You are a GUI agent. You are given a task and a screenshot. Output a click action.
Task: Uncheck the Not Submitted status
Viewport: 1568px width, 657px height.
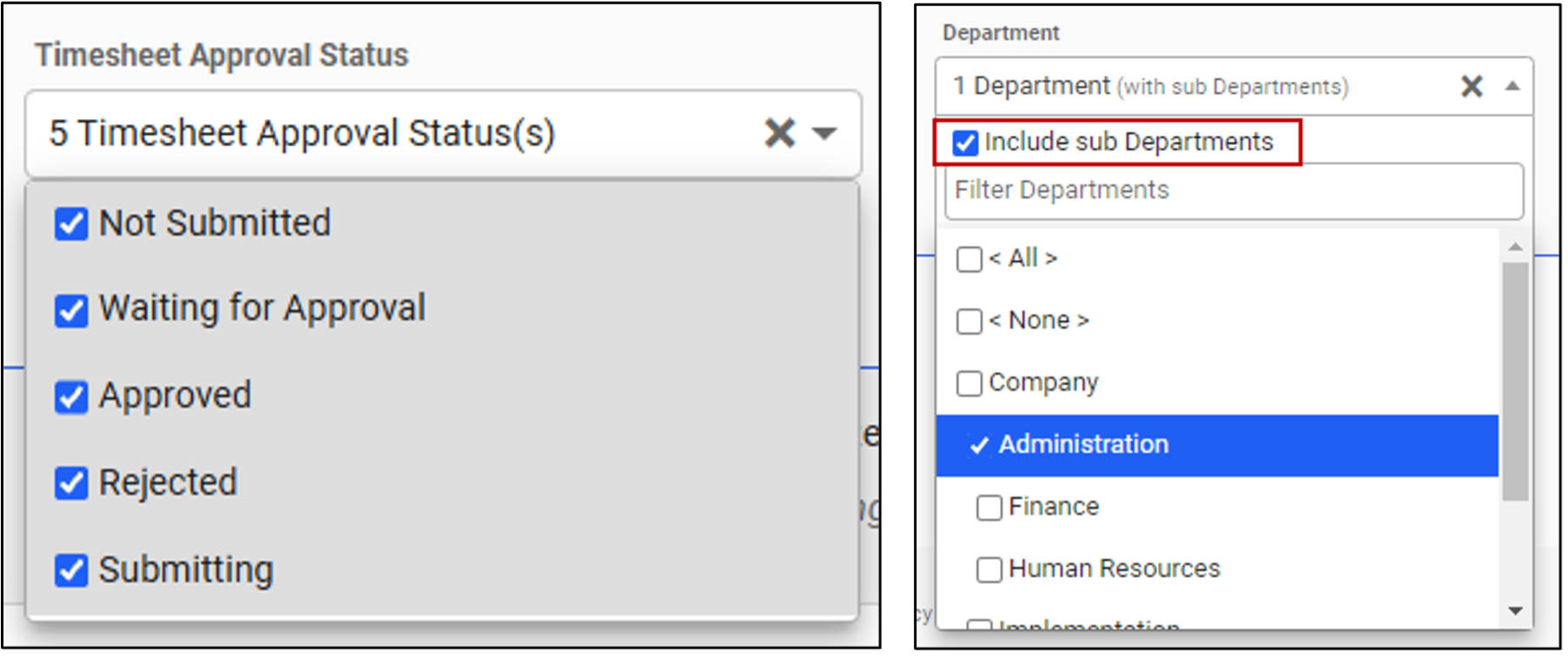(71, 223)
